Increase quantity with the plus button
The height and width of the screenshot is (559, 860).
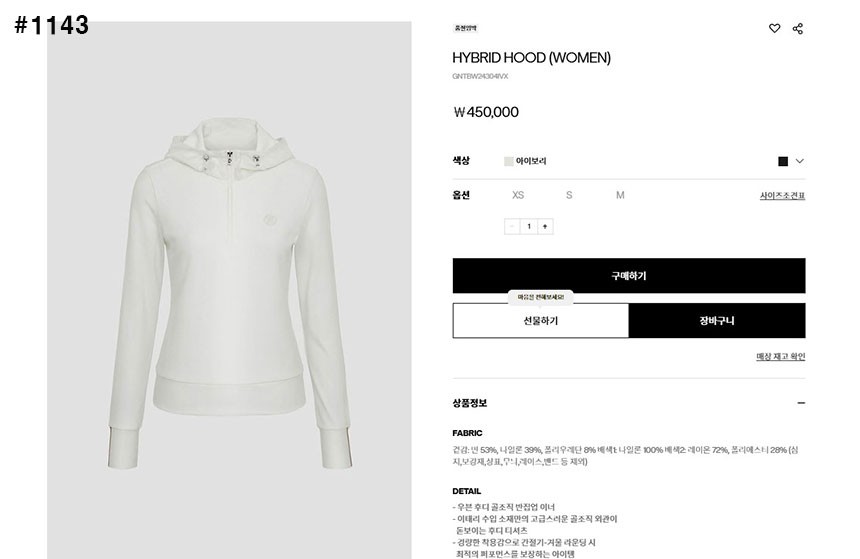[x=545, y=227]
